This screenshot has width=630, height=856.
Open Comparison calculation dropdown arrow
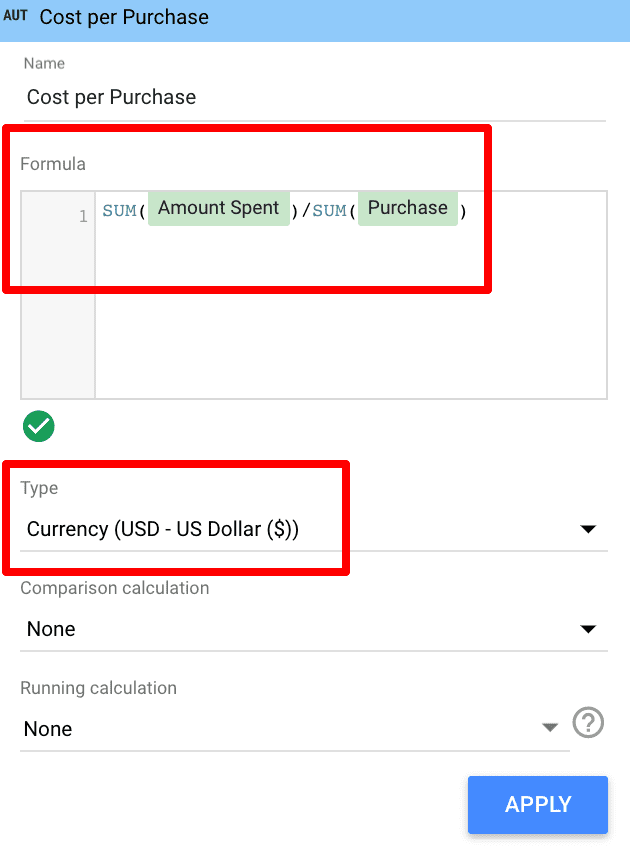tap(588, 629)
